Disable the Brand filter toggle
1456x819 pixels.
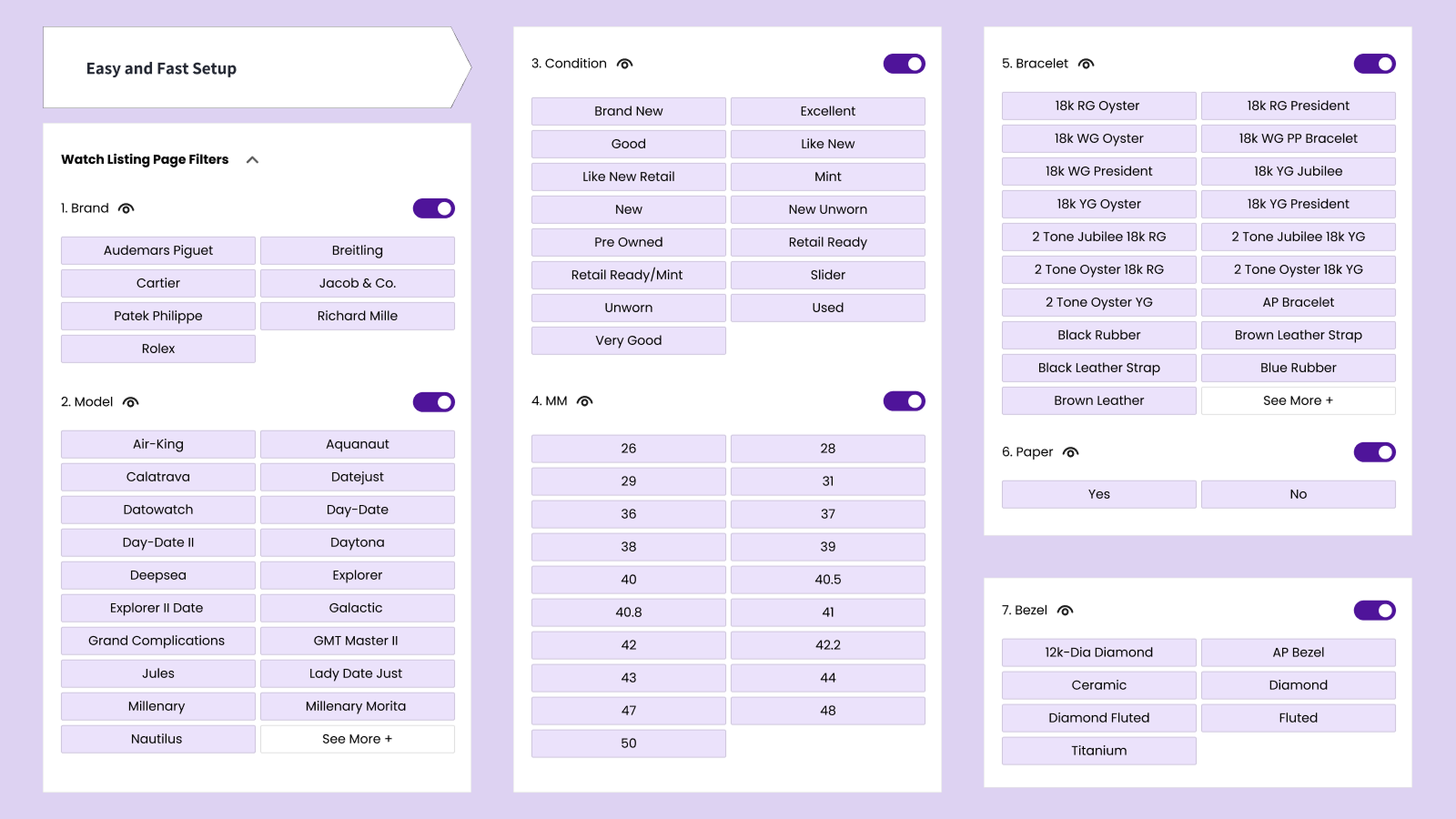click(x=434, y=207)
